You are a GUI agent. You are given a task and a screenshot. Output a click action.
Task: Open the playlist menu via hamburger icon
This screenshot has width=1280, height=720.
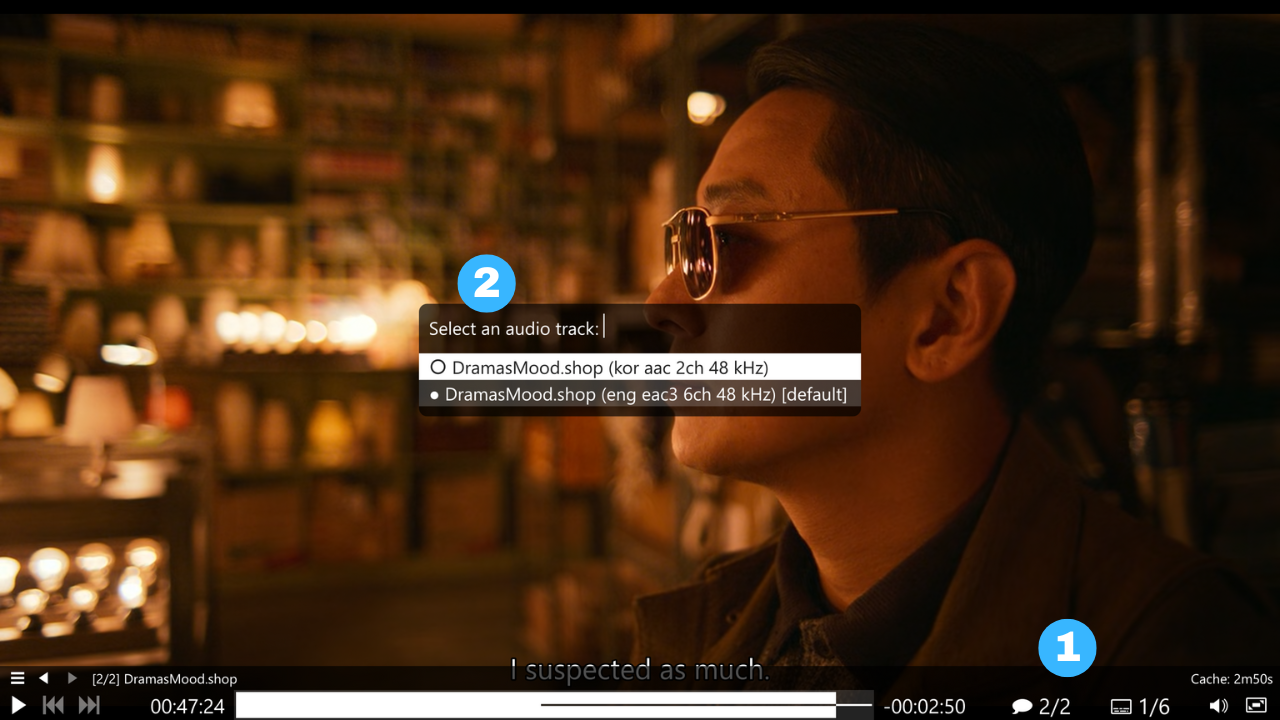coord(17,677)
